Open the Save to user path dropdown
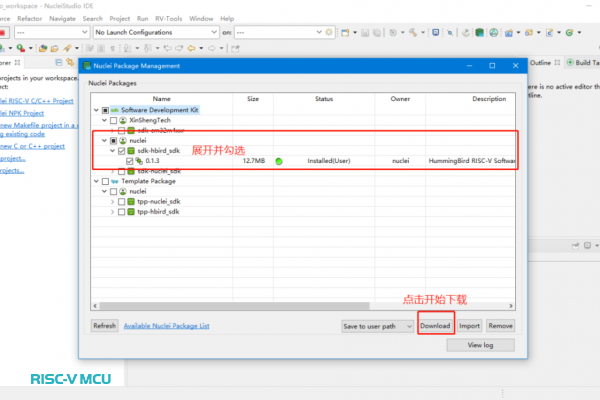 coord(377,326)
